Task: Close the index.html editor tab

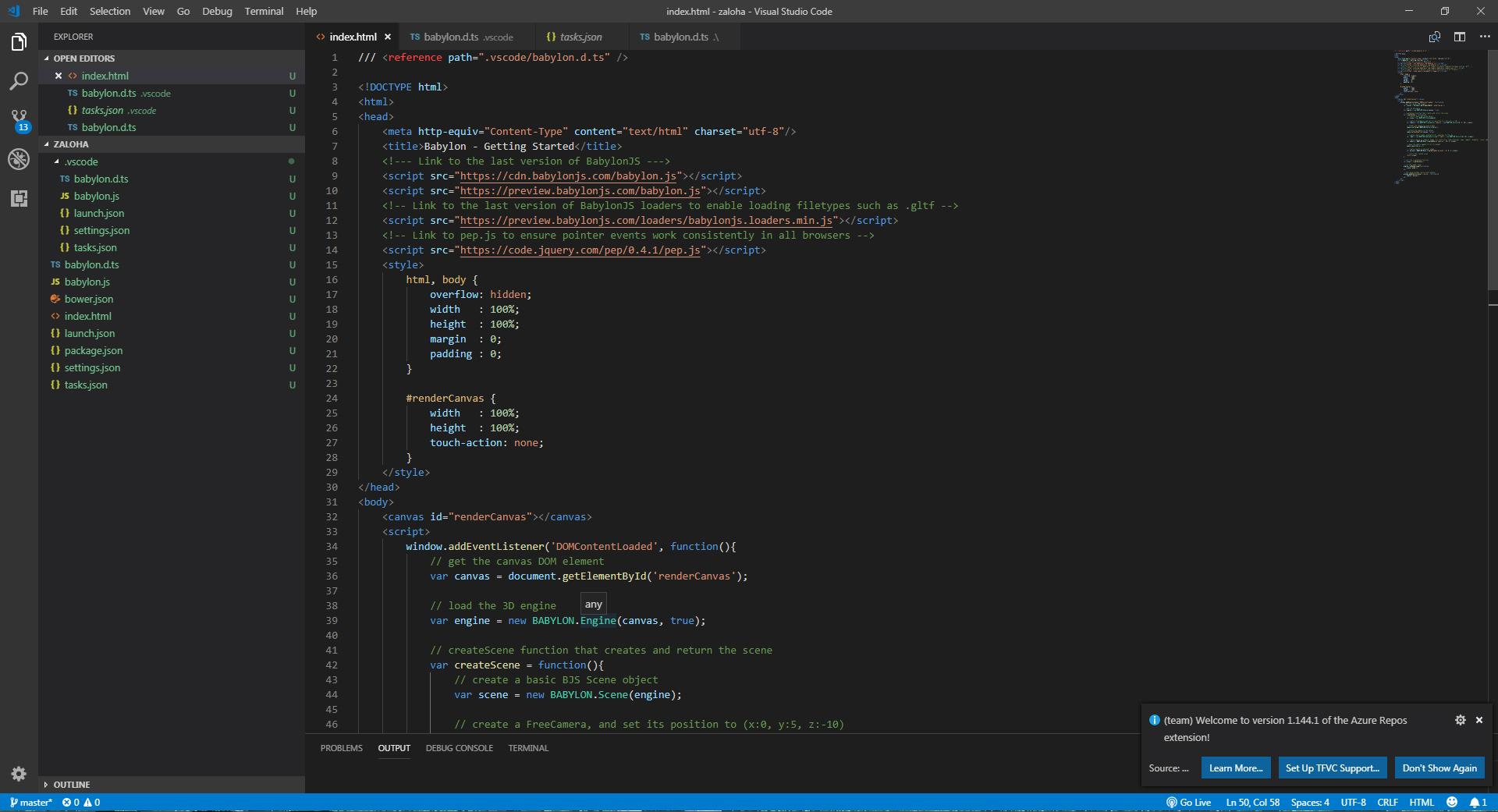Action: click(x=388, y=37)
